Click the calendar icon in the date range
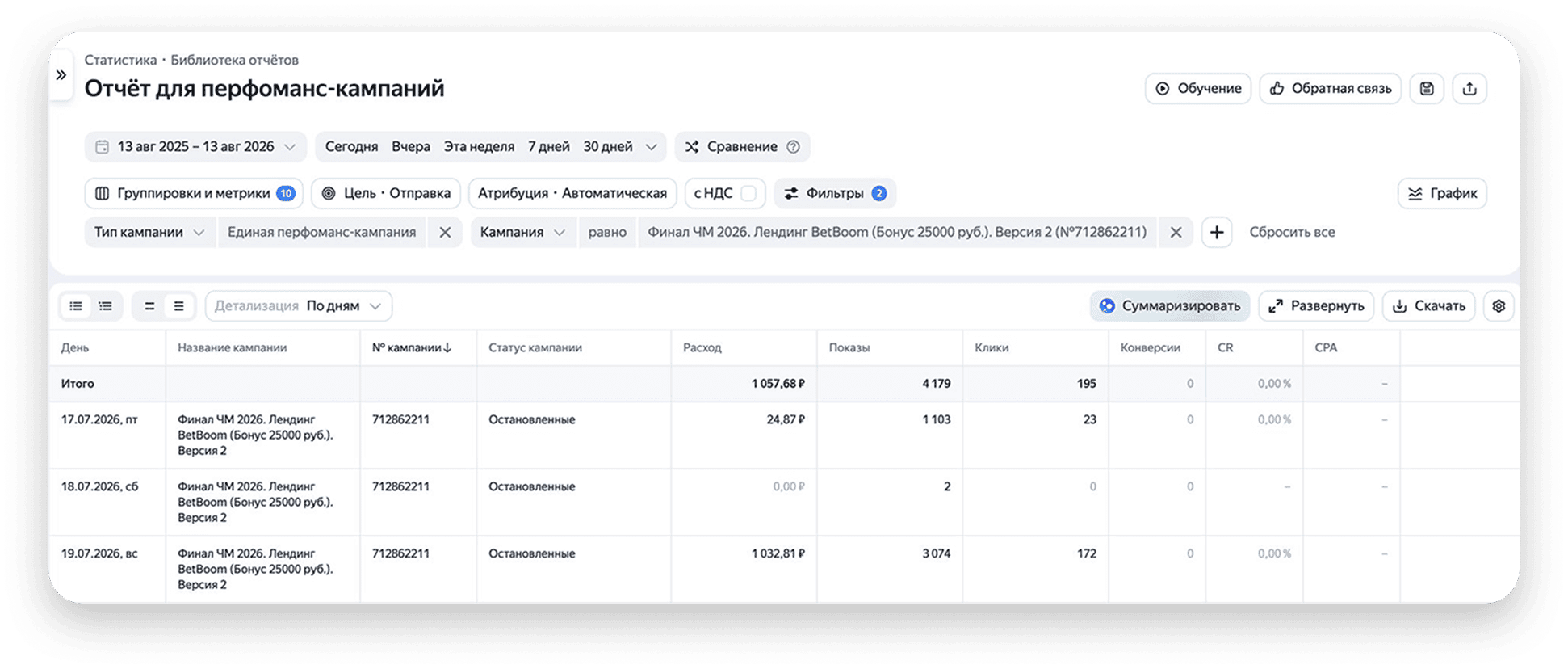1568x669 pixels. pyautogui.click(x=102, y=147)
